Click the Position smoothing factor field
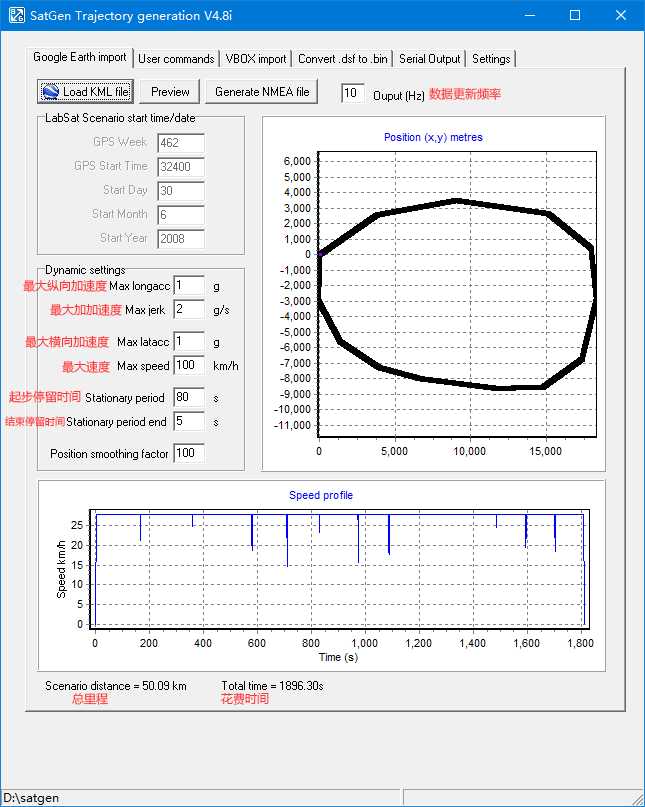The image size is (645, 807). tap(189, 453)
